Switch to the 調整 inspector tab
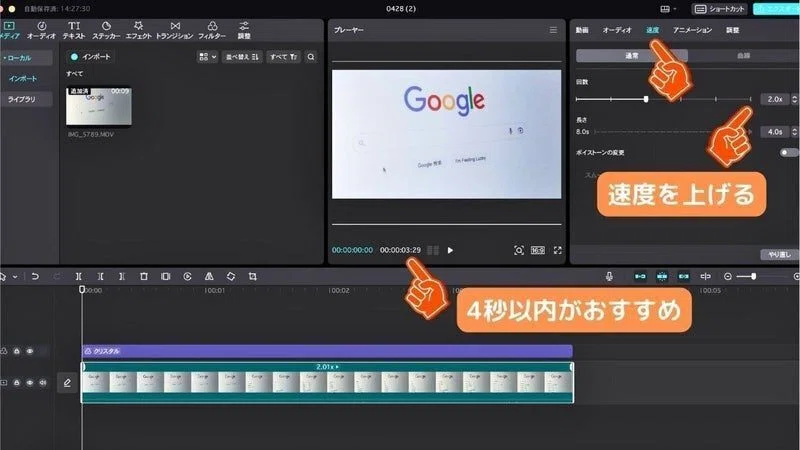Viewport: 800px width, 450px height. coord(733,30)
